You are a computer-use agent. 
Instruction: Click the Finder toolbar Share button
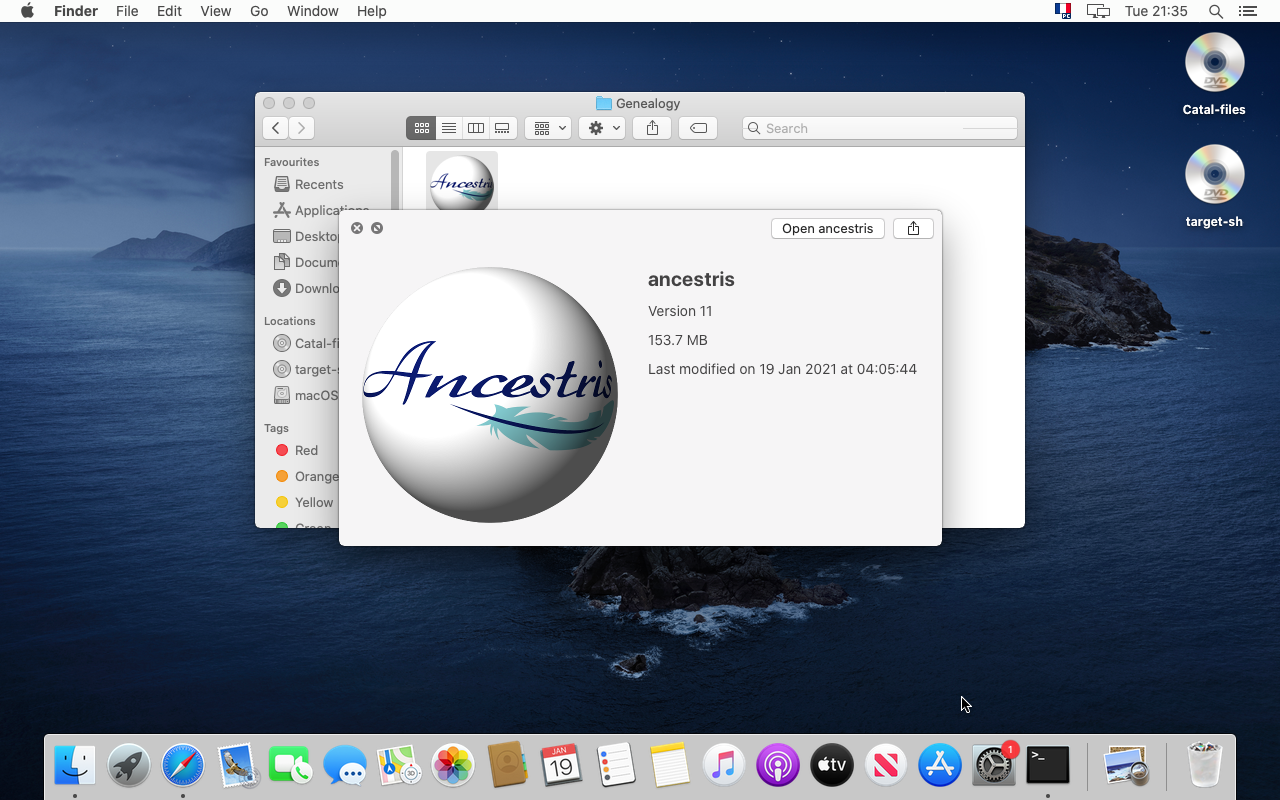point(652,128)
